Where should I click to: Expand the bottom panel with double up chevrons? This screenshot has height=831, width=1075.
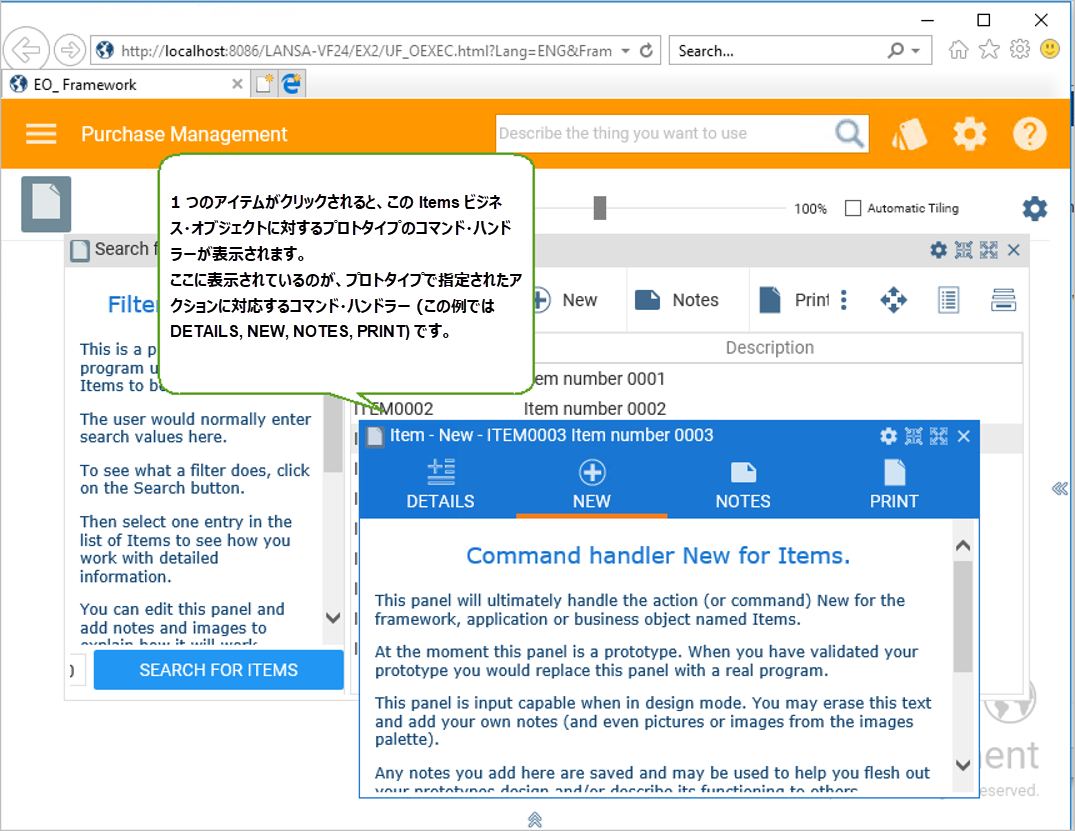click(x=535, y=819)
